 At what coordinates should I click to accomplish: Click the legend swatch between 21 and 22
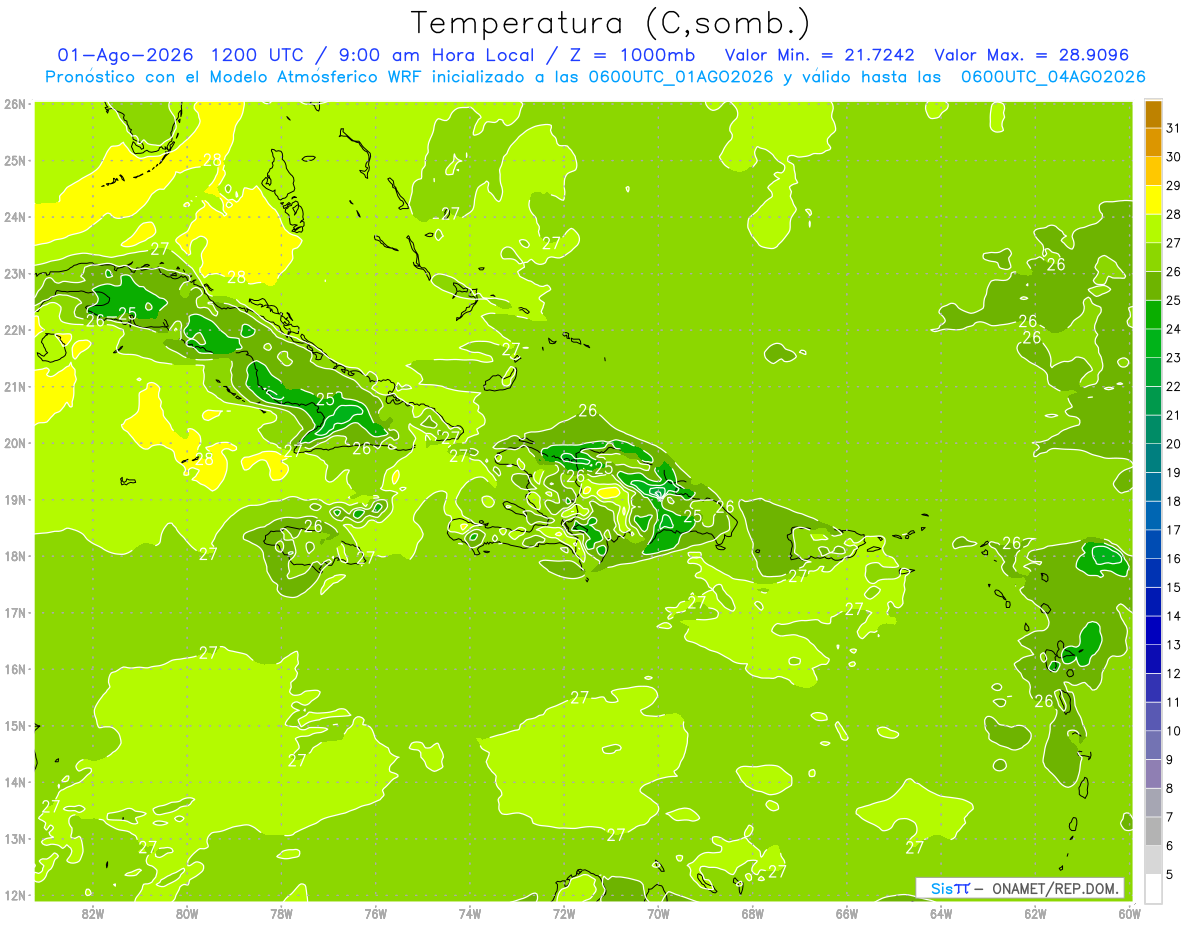tap(1153, 402)
